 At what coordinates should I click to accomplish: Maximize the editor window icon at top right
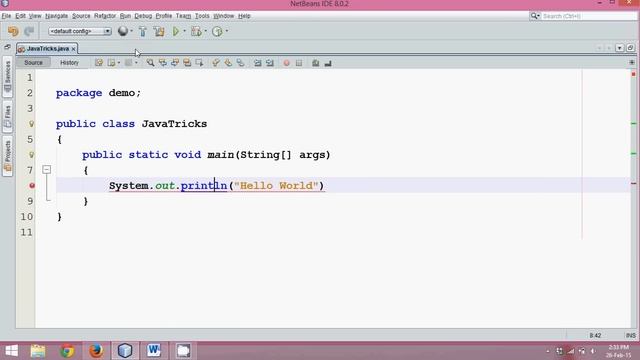pos(630,48)
